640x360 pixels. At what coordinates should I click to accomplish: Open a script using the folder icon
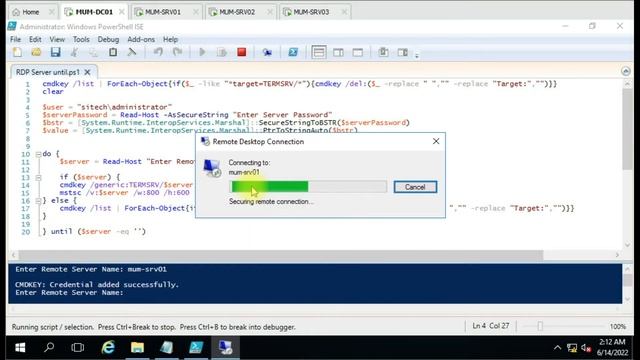click(36, 52)
